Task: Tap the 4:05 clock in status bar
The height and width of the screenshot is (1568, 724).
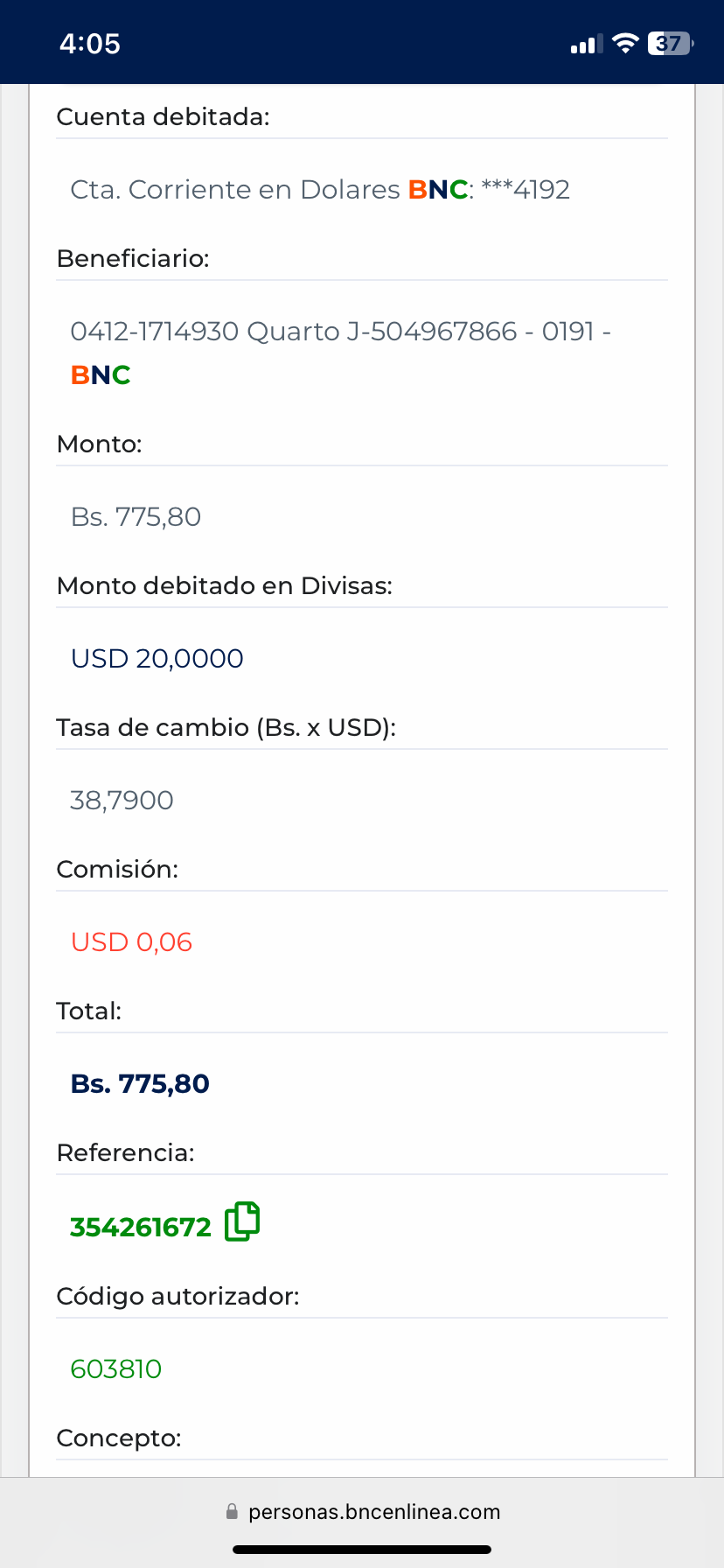Action: 90,44
